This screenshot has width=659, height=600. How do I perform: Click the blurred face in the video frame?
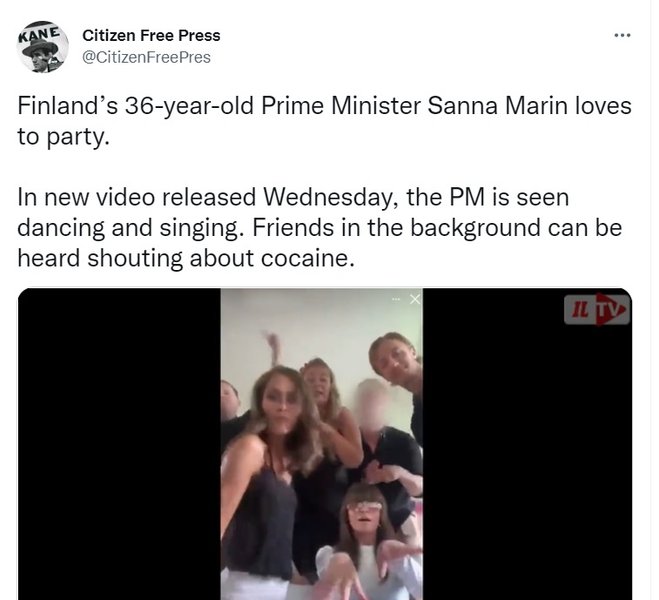pos(372,403)
